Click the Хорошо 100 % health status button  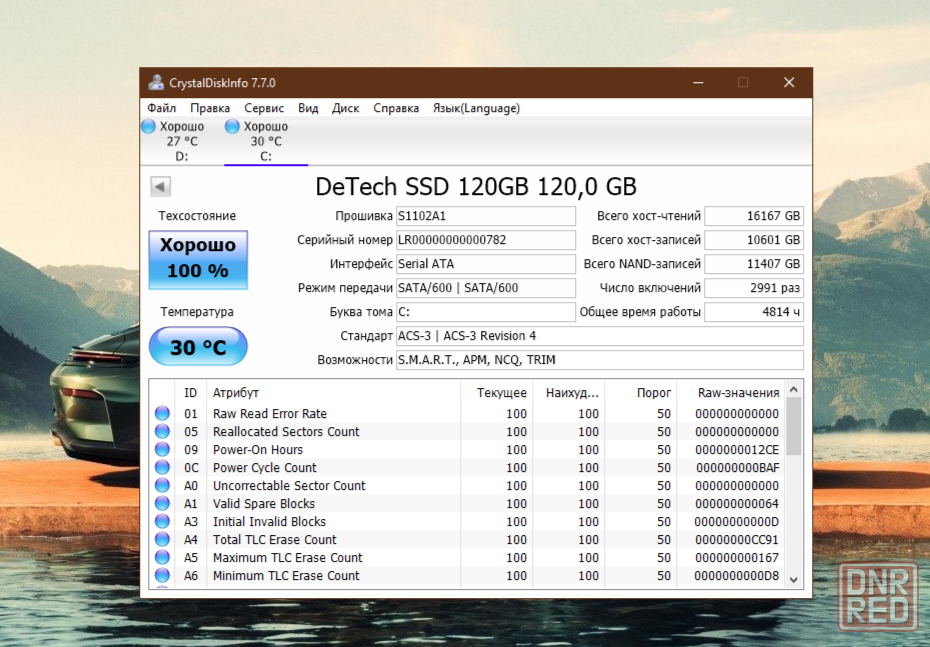coord(198,259)
